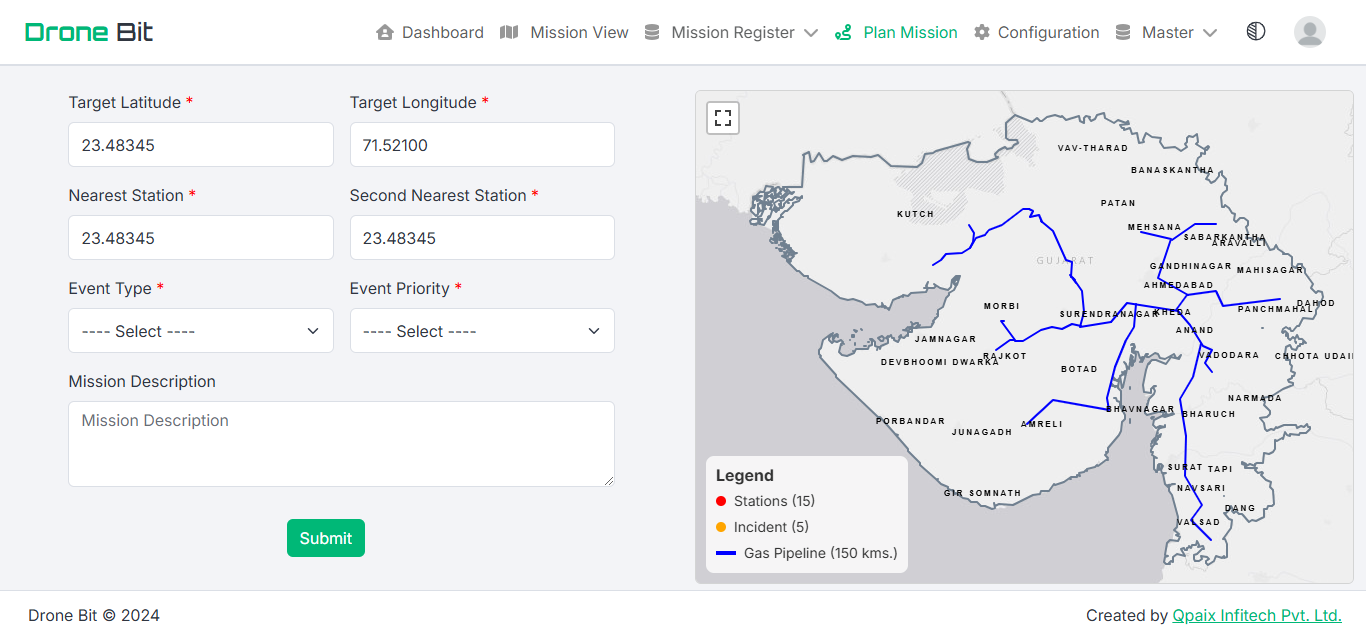Screen dimensions: 1366x639
Task: Submit the mission plan form
Action: tap(326, 538)
